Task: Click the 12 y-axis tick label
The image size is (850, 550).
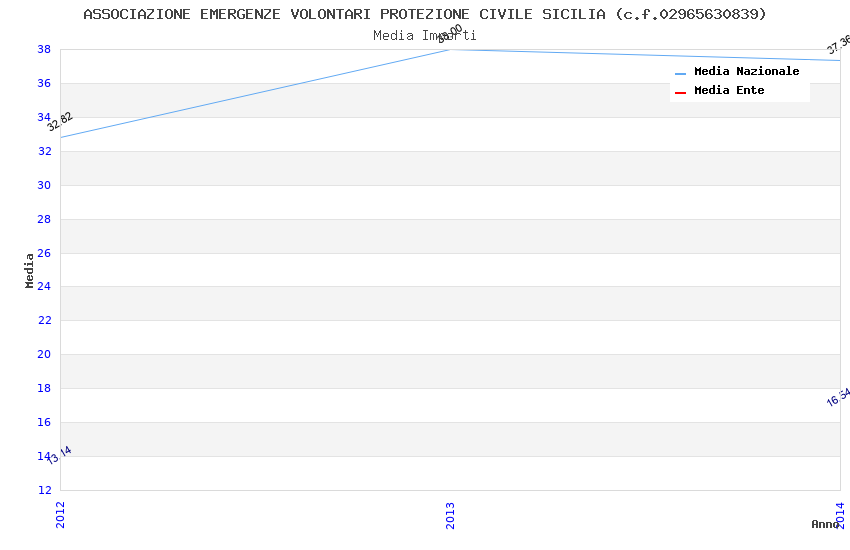Action: tap(44, 490)
